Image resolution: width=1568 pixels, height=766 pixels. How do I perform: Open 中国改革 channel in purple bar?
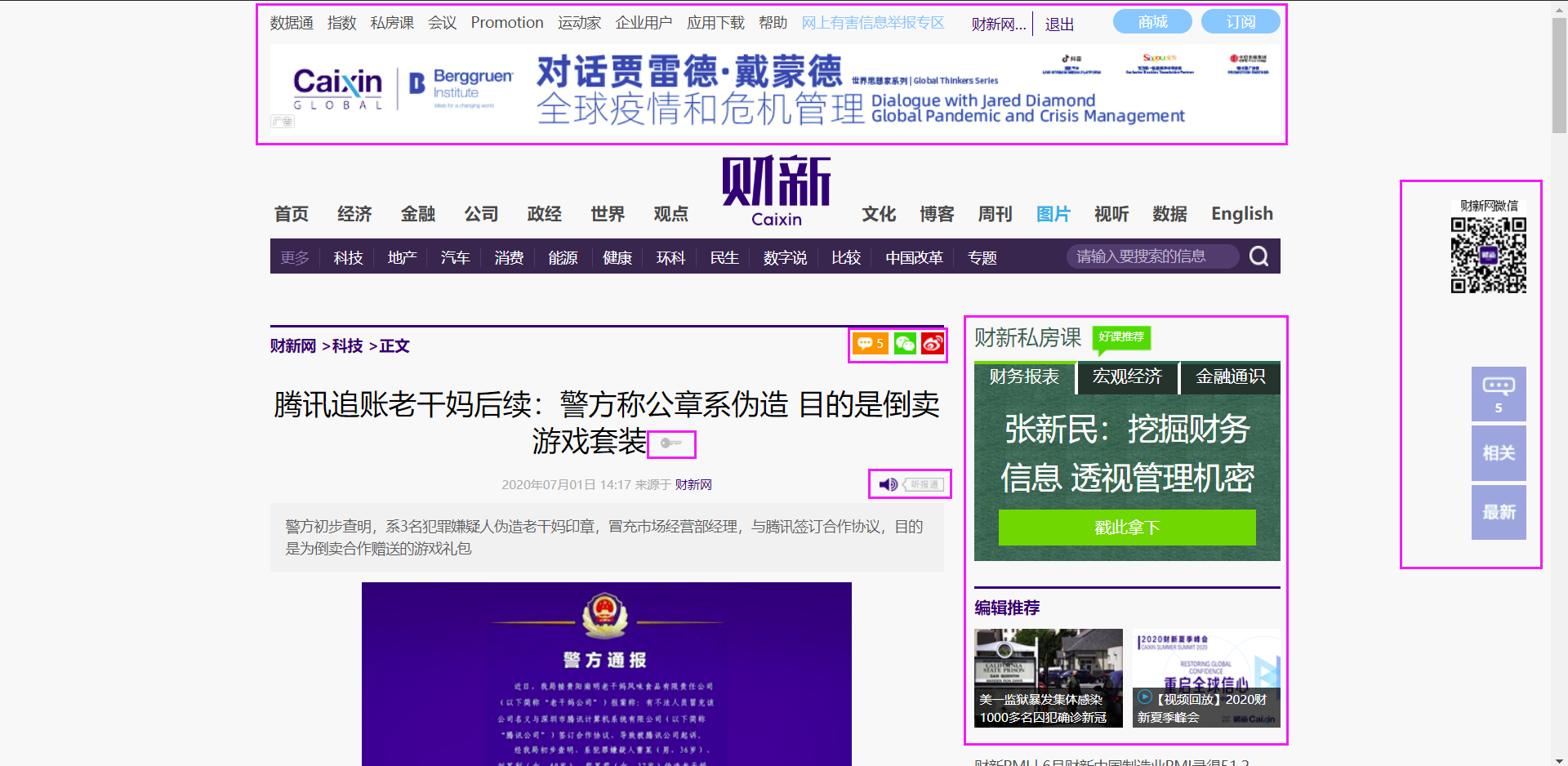click(x=914, y=257)
